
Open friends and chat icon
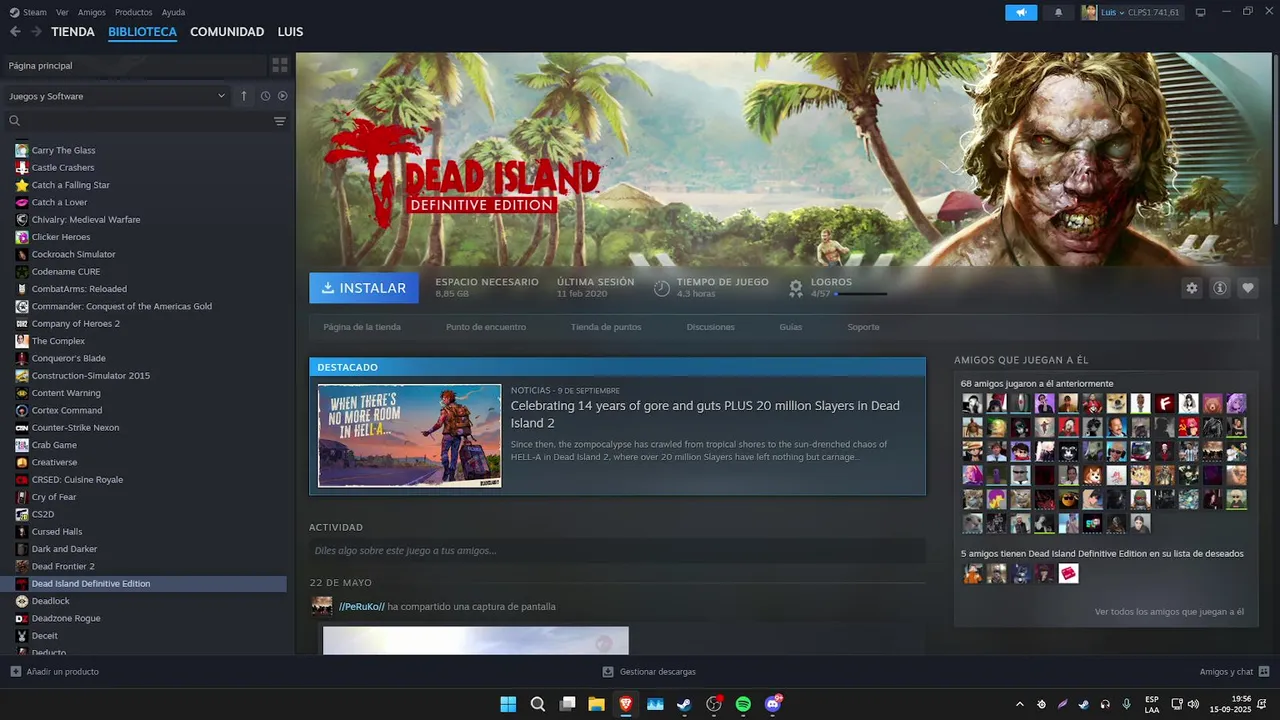click(x=1264, y=672)
